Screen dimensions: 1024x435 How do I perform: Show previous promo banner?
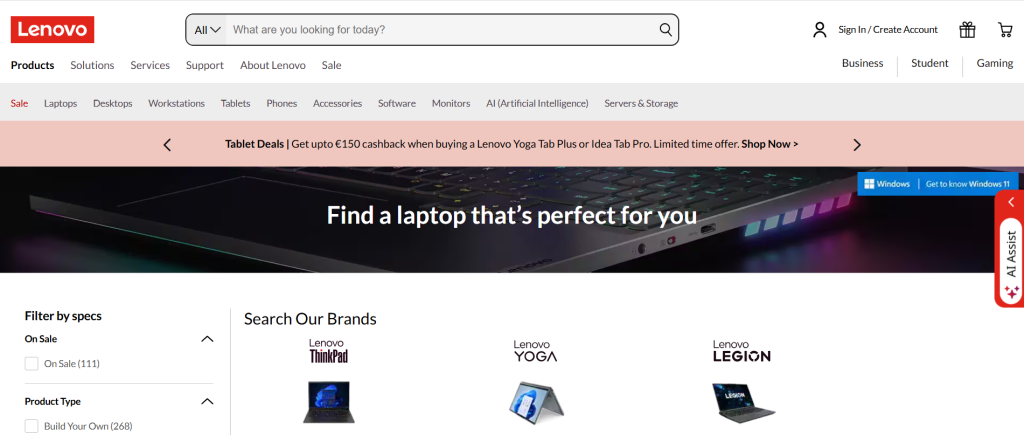click(x=167, y=144)
